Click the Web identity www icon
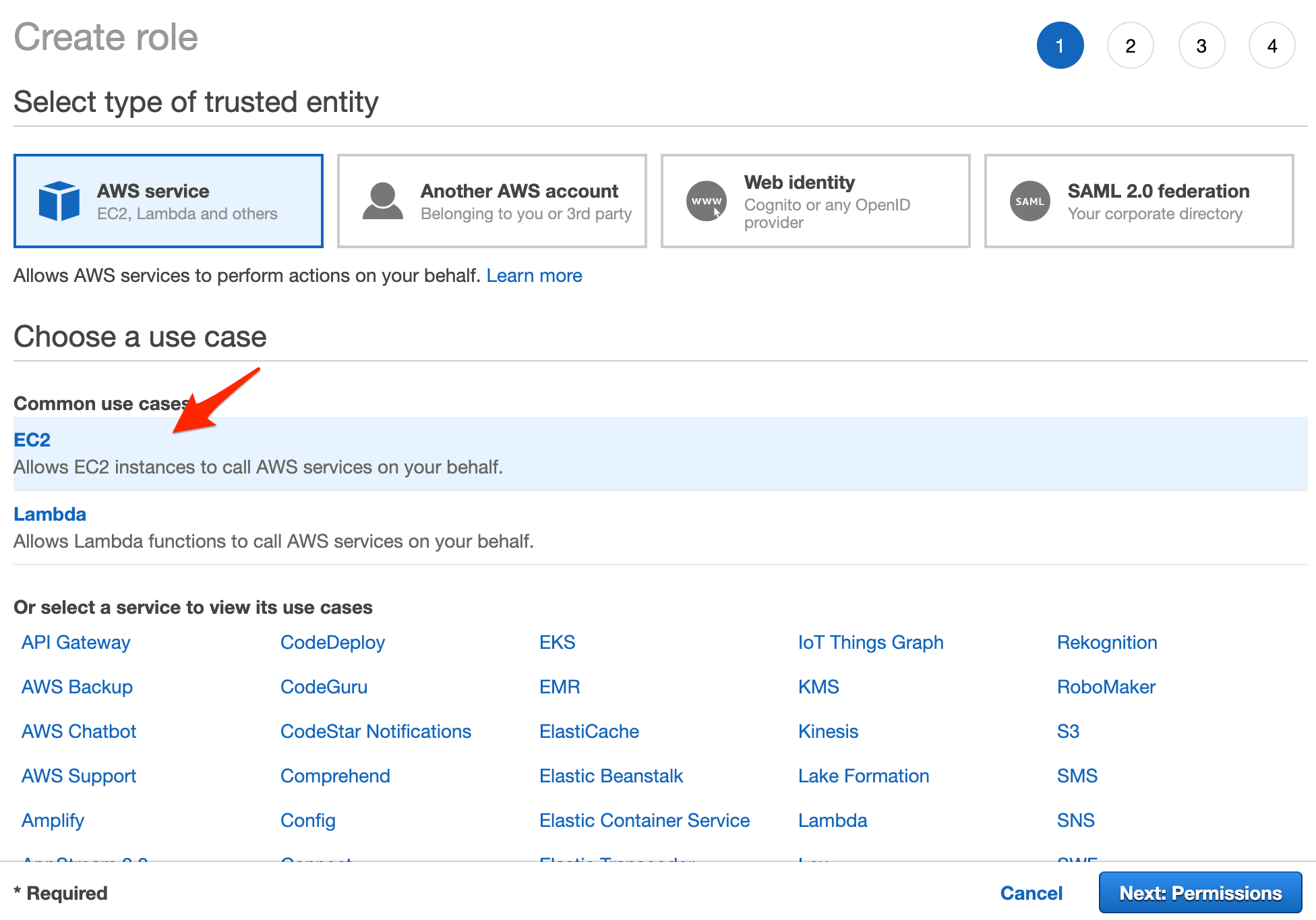The width and height of the screenshot is (1316, 920). click(x=707, y=201)
